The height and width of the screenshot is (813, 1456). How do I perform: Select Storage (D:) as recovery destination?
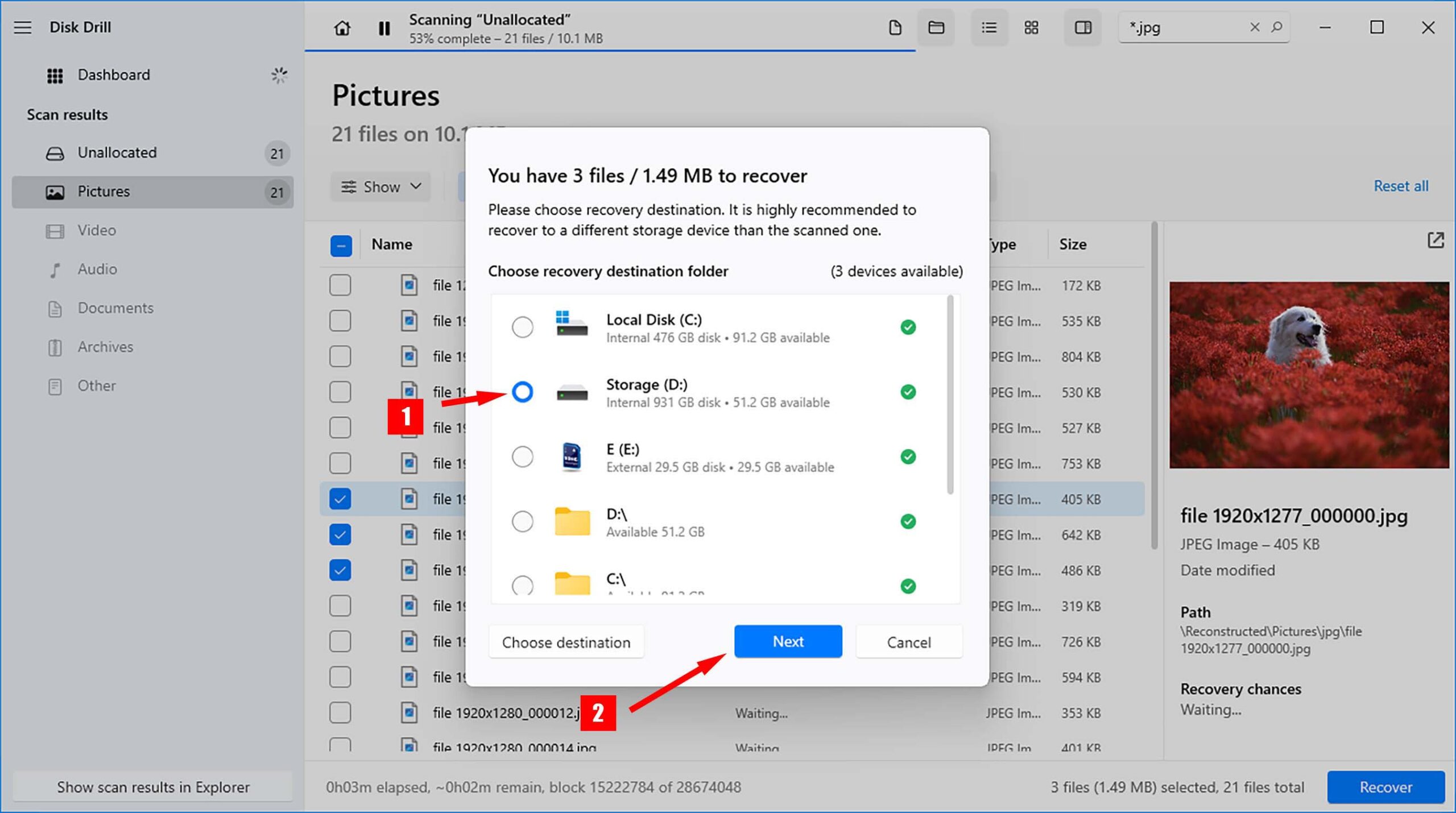[x=522, y=391]
